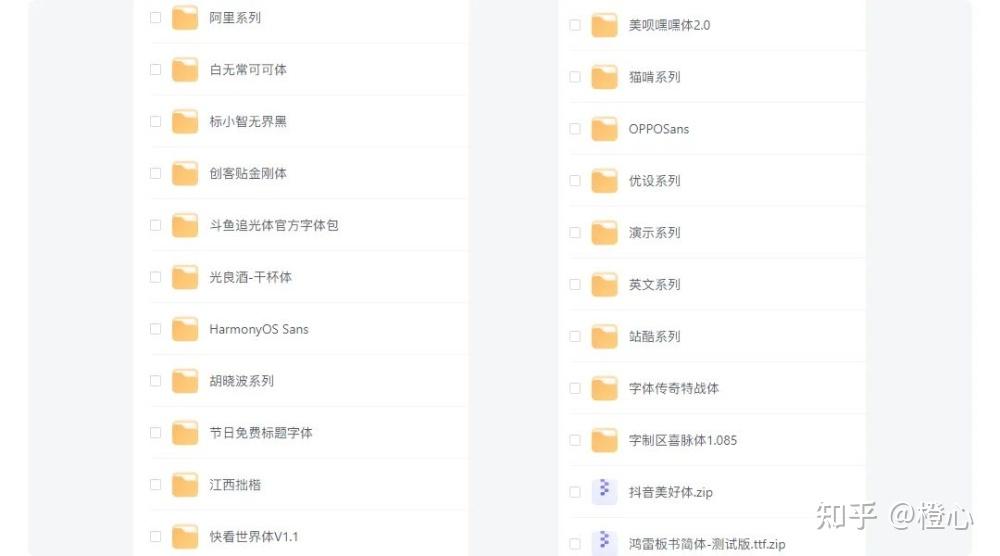Click the OPPOSans folder icon

click(604, 129)
